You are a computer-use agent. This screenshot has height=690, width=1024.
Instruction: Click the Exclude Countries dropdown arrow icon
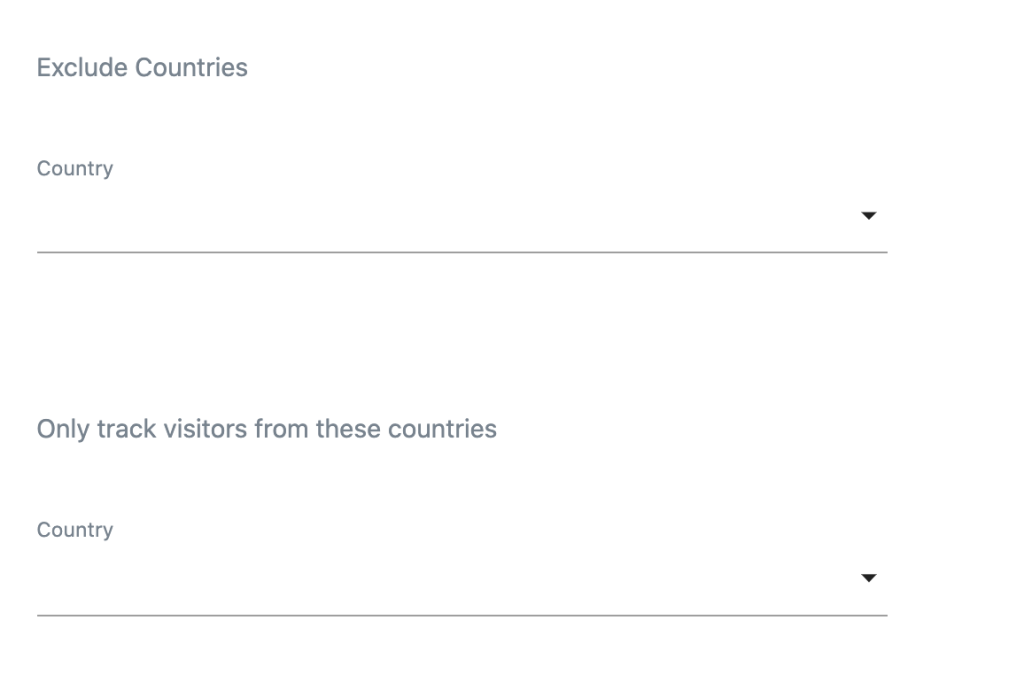click(868, 215)
